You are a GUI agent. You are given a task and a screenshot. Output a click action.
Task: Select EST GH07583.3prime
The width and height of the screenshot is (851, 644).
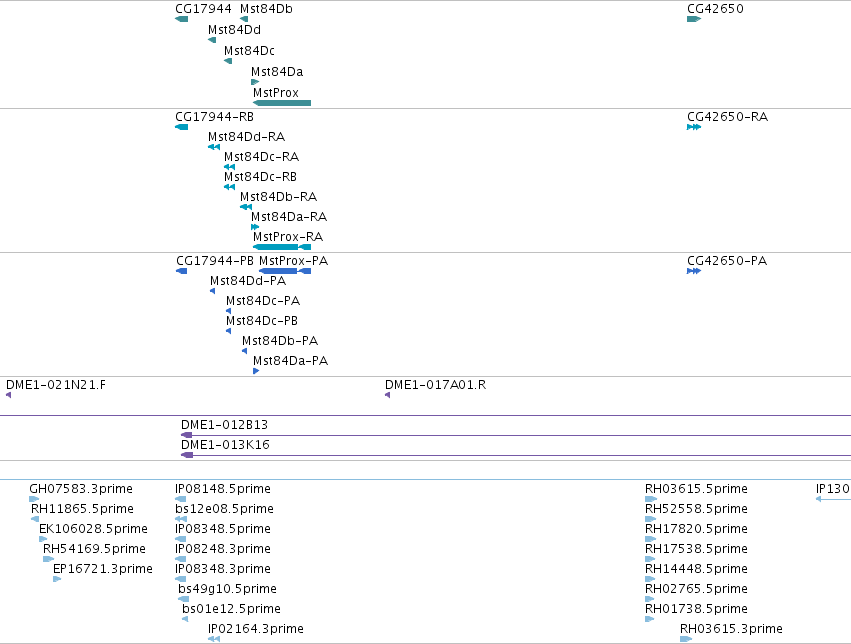pos(81,489)
